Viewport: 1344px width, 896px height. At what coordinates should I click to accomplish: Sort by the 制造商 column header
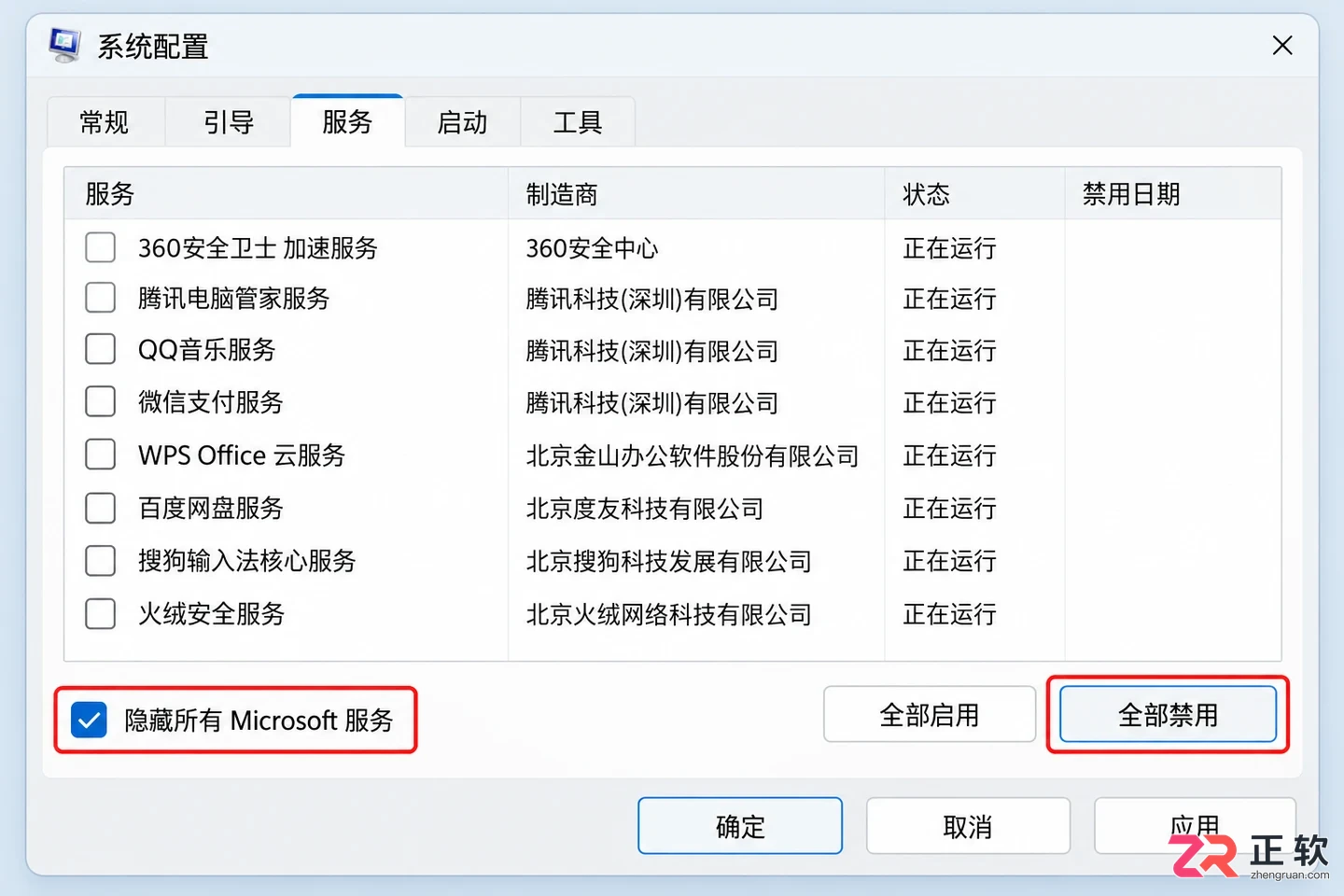click(696, 193)
